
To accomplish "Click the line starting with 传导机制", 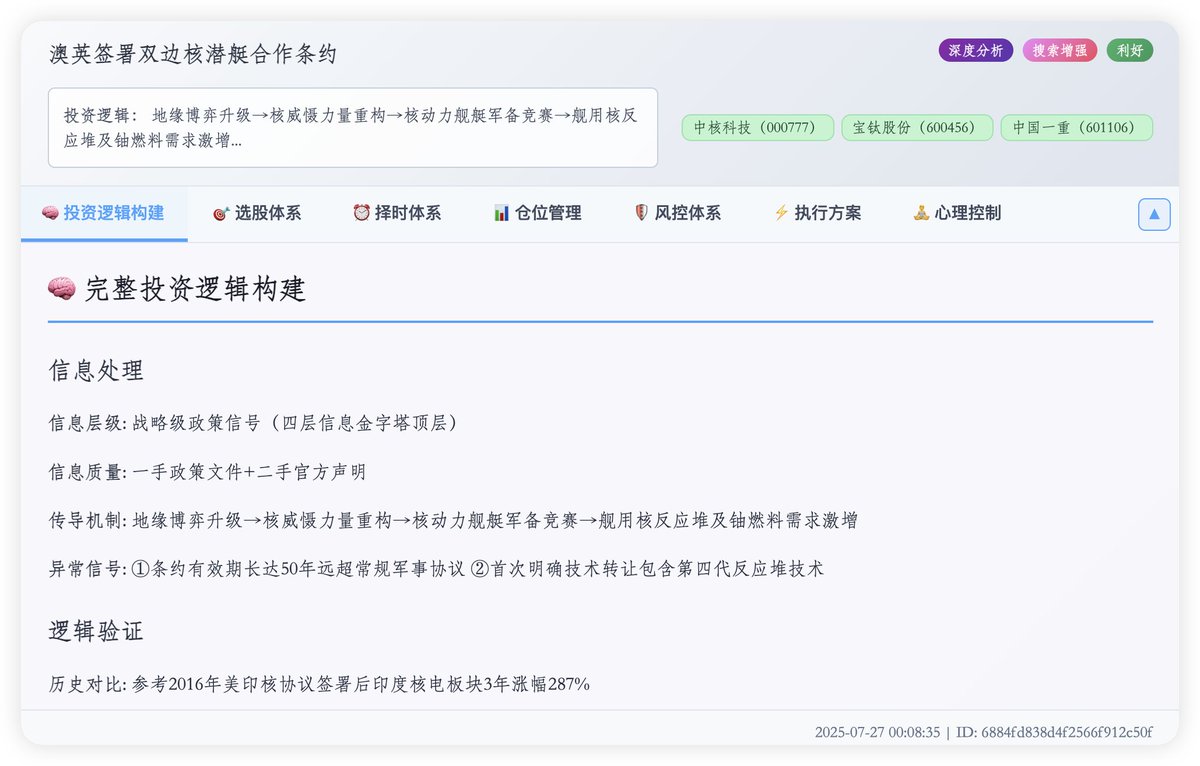I will point(453,521).
